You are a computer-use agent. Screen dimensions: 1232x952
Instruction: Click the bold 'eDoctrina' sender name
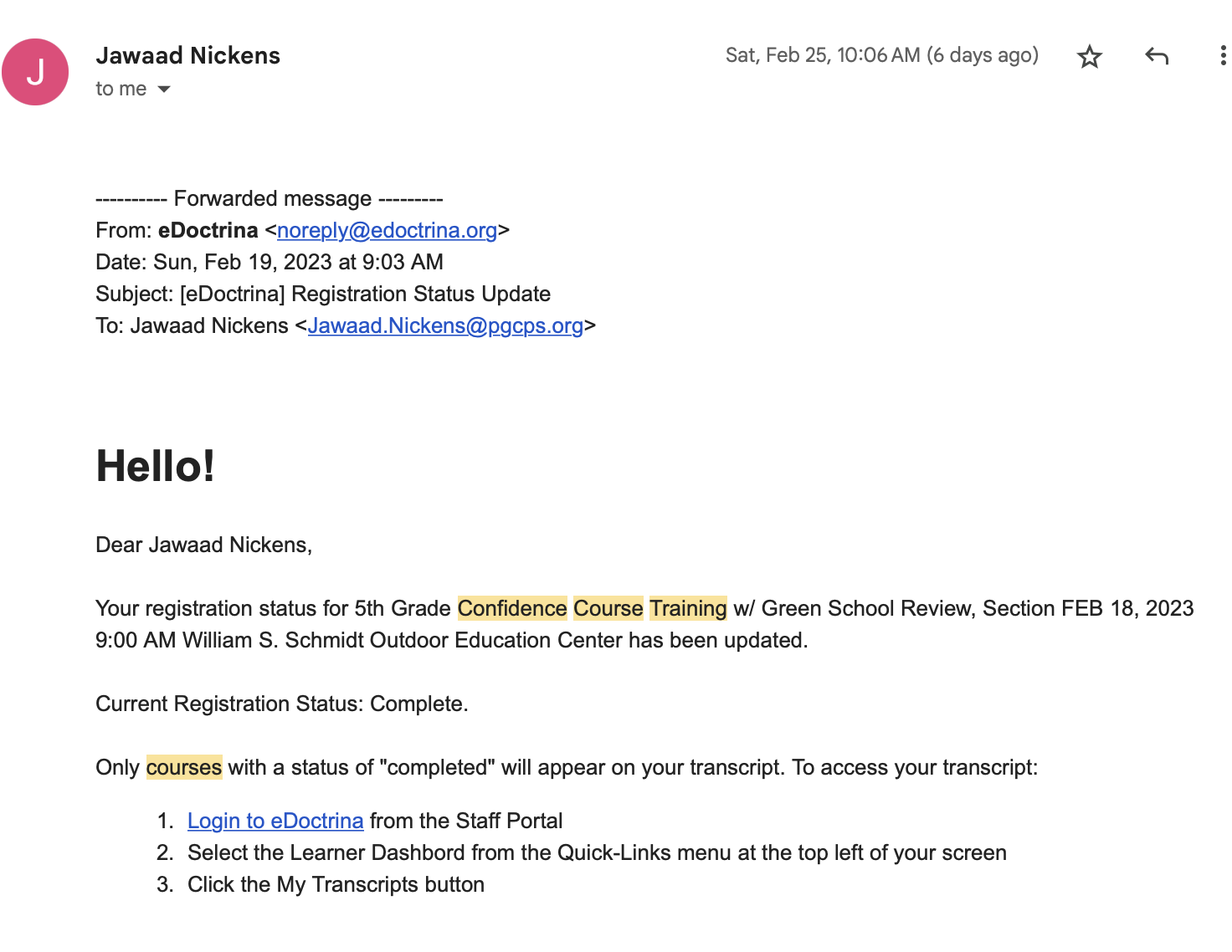tap(208, 230)
